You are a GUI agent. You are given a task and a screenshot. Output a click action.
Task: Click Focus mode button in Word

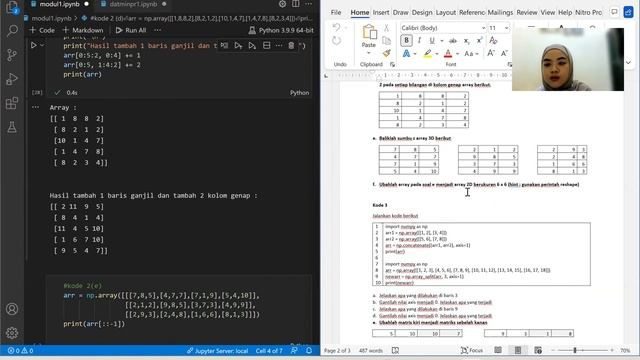click(x=471, y=350)
